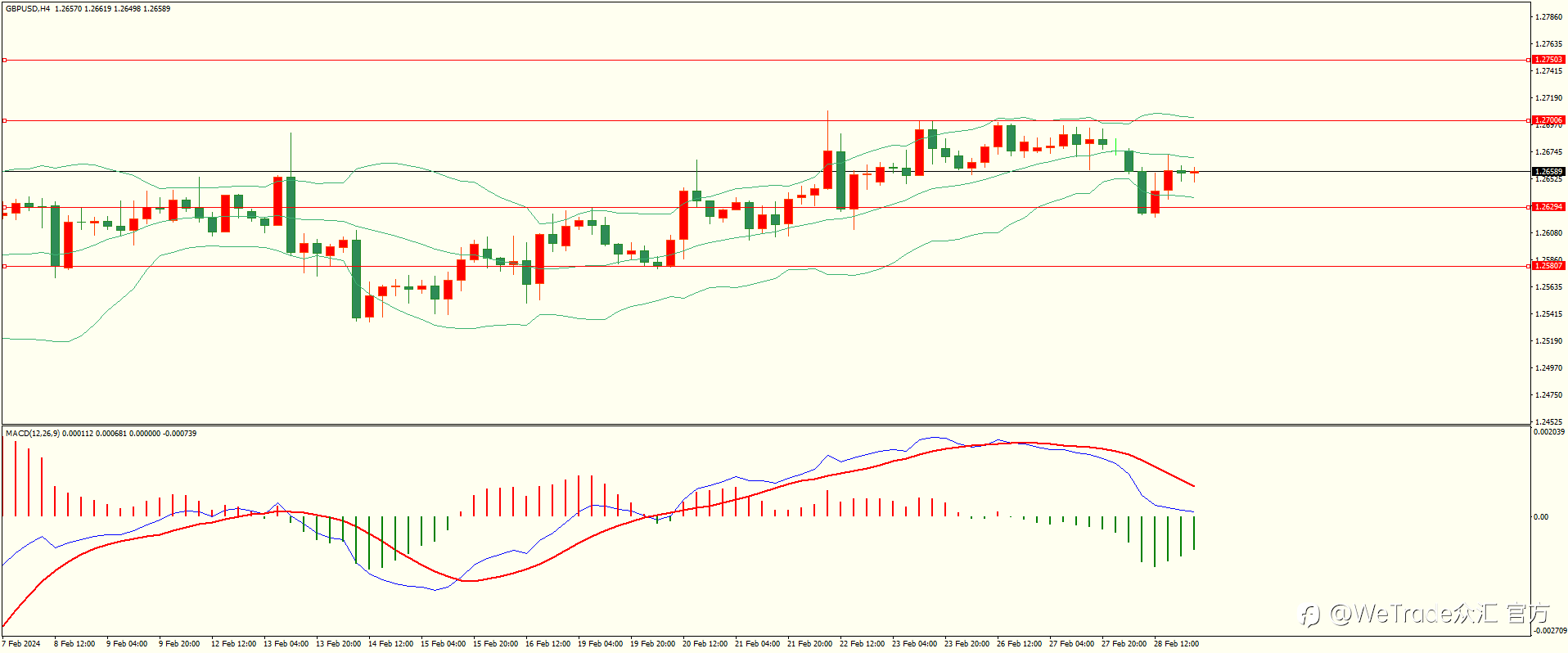
Task: Click the left-end handle of the 1.26294 horizontal line
Action: (x=4, y=207)
